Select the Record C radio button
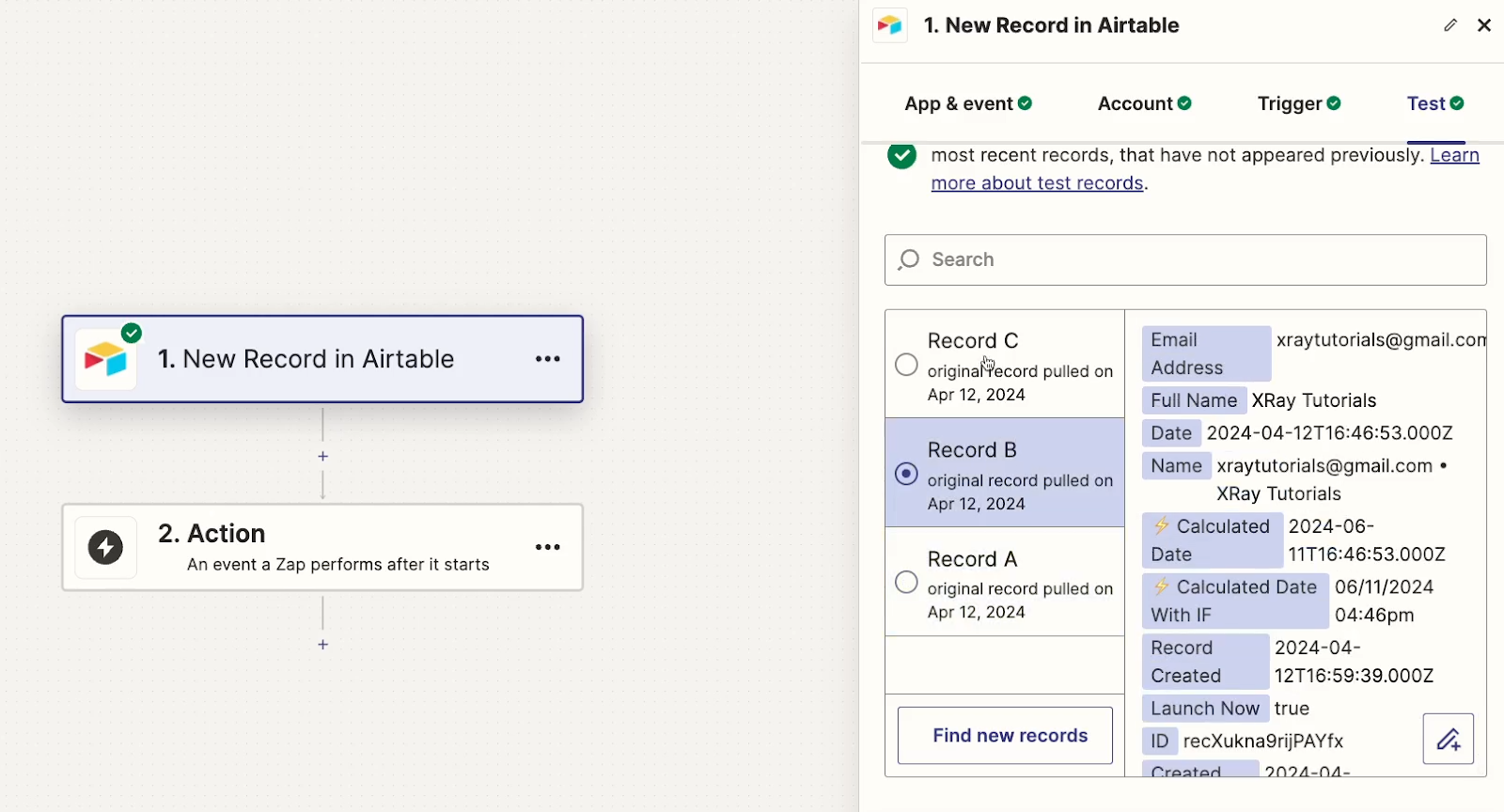 906,365
